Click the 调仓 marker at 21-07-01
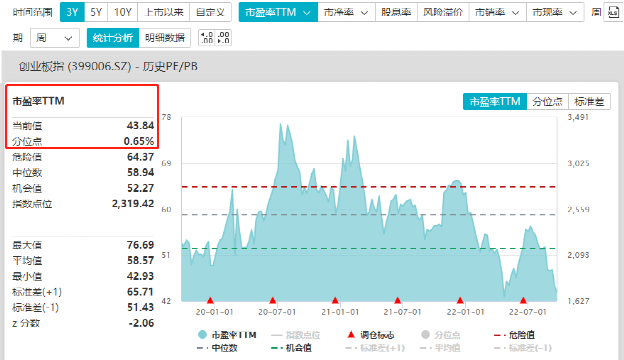Screen dimensions: 624x360 coord(398,300)
